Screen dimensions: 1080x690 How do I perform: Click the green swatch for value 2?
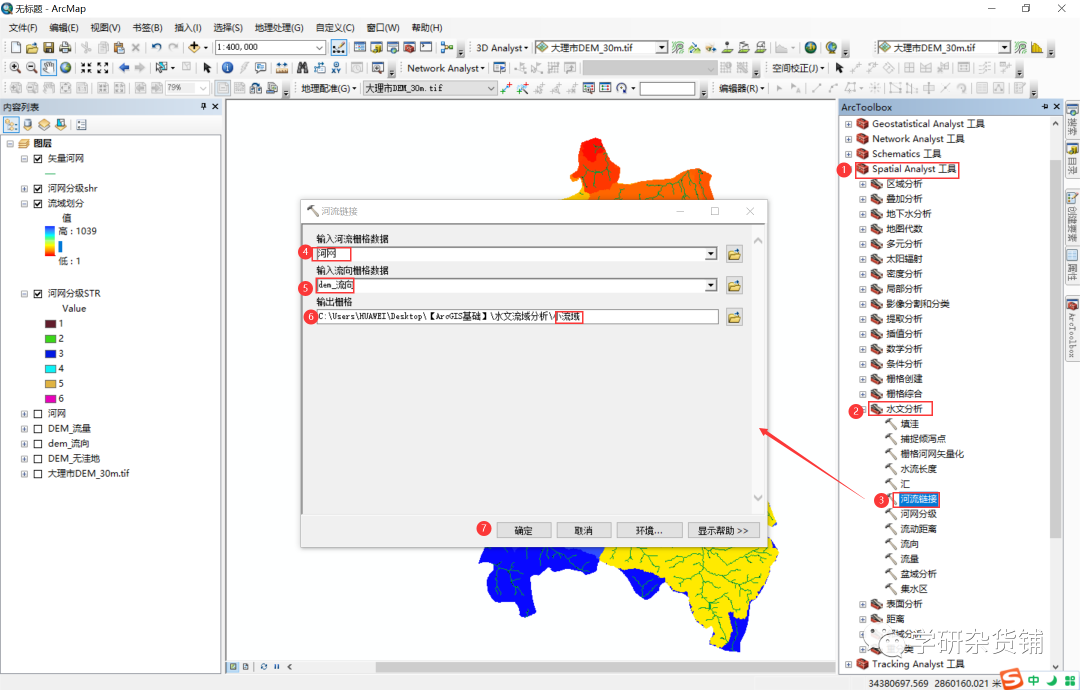(50, 339)
